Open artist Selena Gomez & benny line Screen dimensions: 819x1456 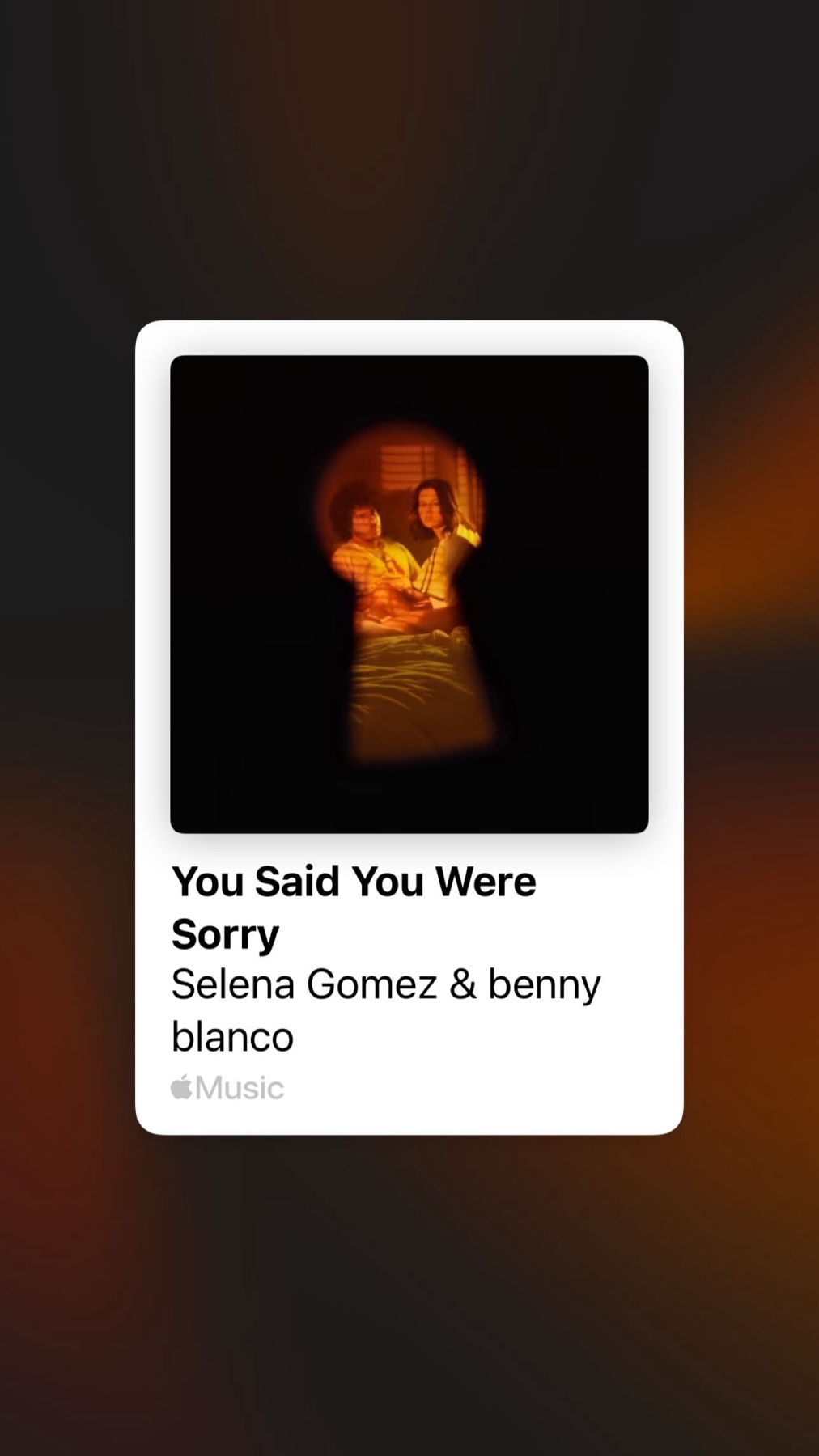coord(386,985)
